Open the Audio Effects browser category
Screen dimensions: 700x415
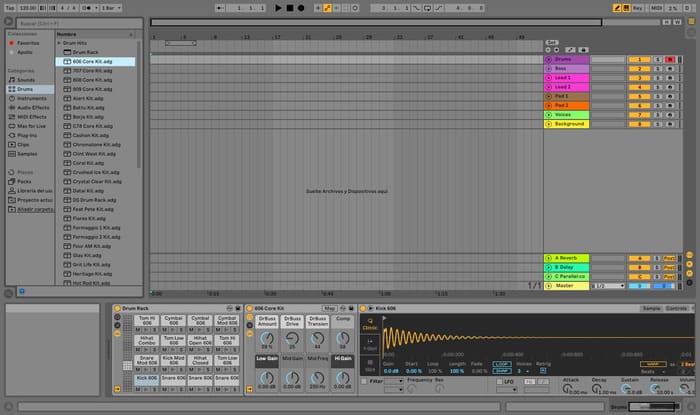click(33, 108)
